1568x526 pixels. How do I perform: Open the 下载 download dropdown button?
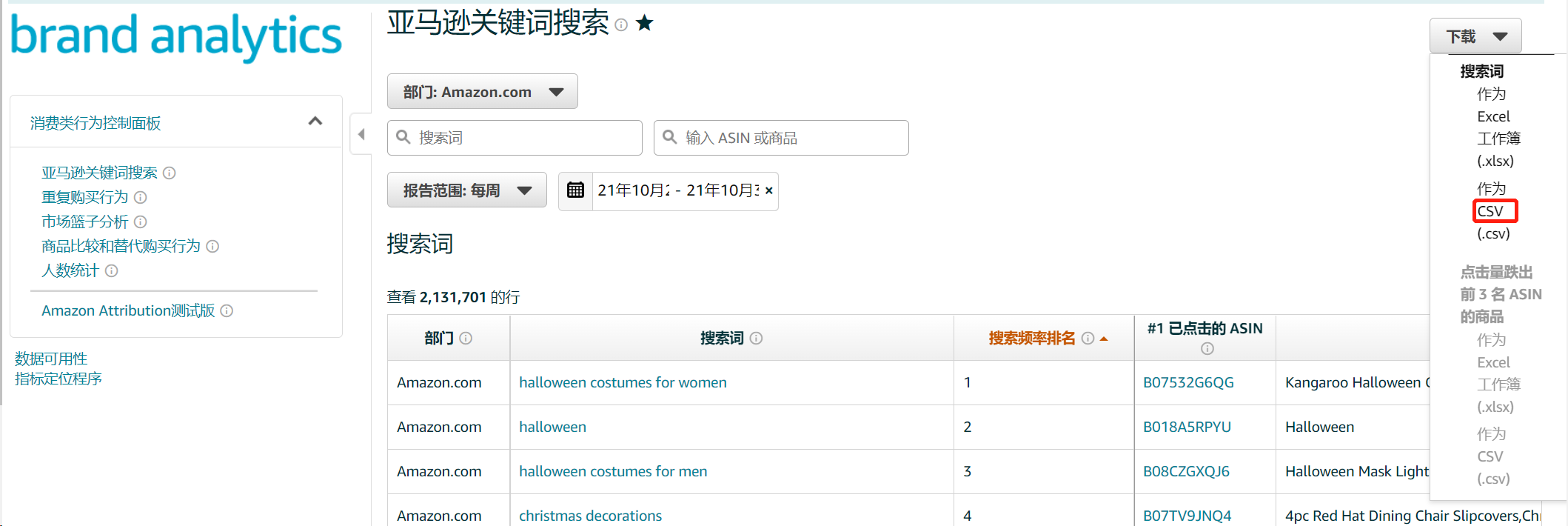click(1475, 36)
